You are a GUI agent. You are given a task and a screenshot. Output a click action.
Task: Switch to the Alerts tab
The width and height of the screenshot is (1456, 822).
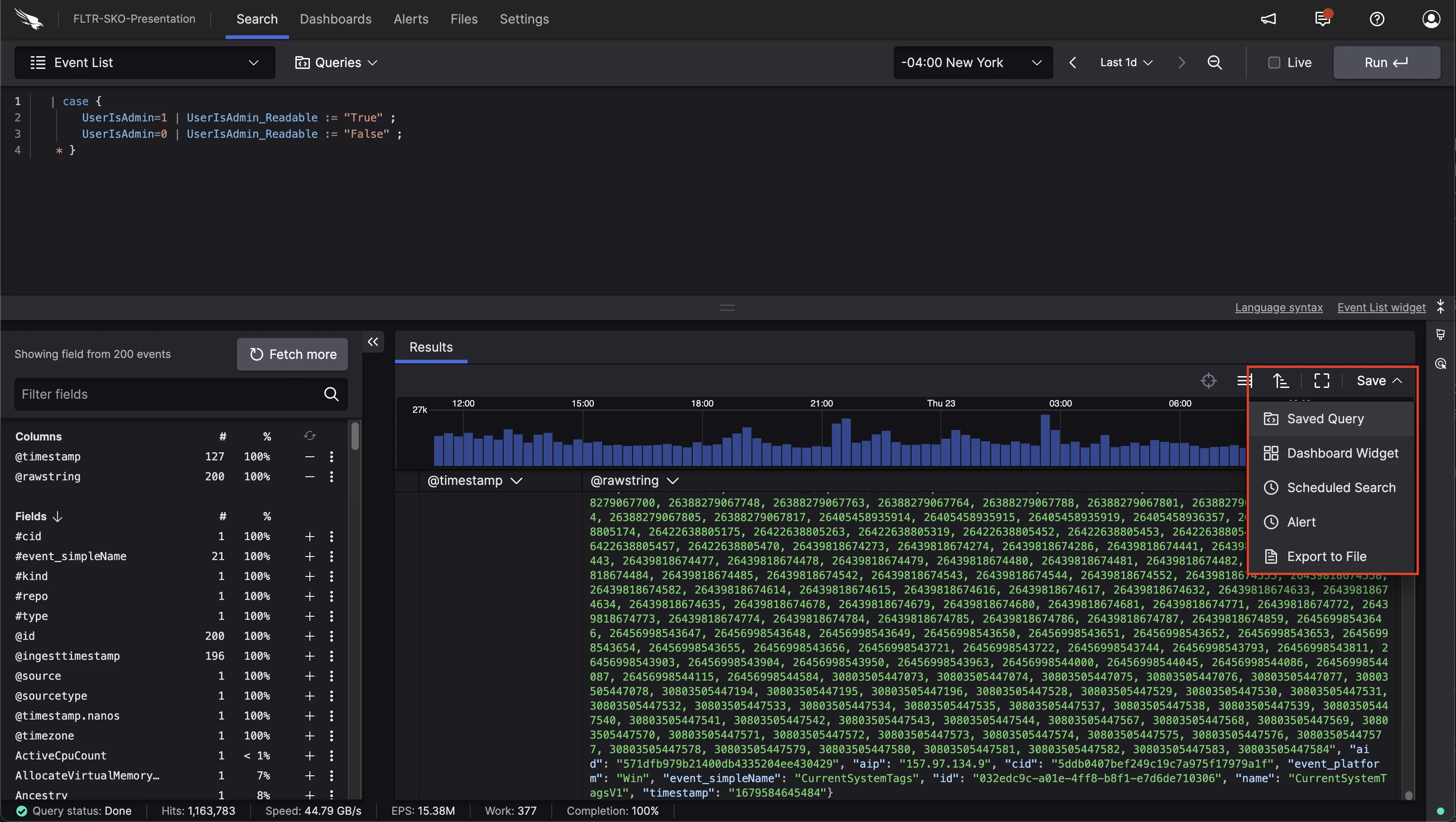point(411,19)
